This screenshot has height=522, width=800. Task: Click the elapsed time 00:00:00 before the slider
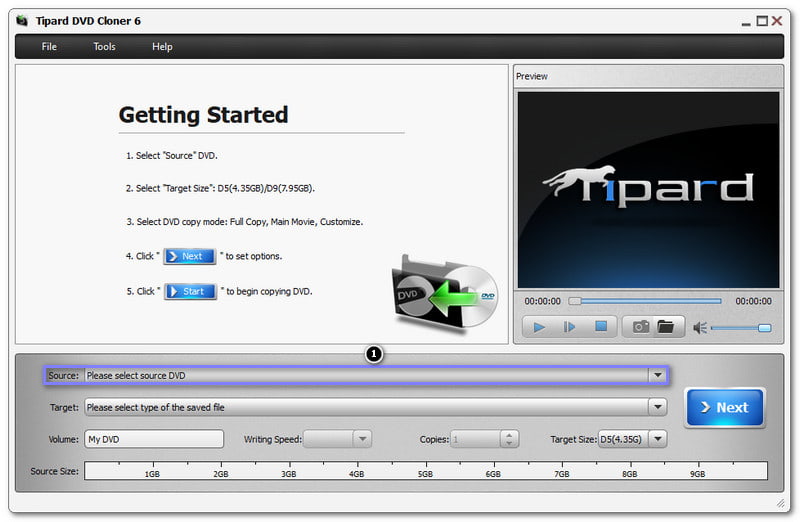point(542,301)
